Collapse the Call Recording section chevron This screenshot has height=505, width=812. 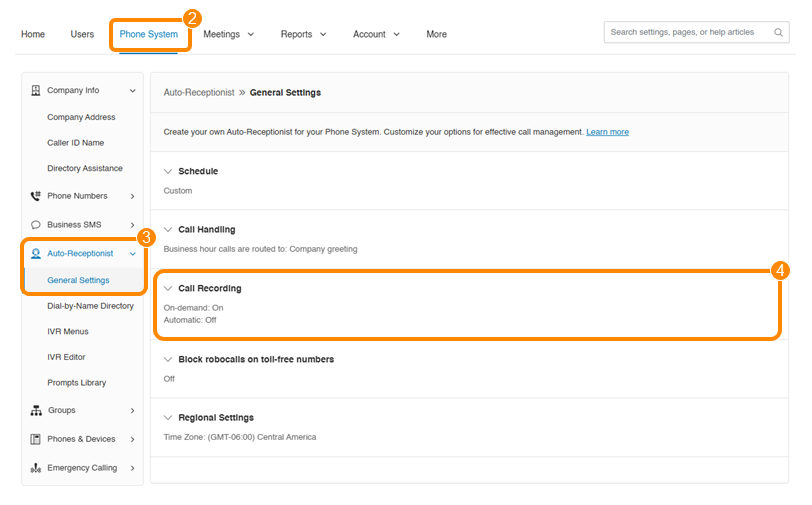click(x=168, y=289)
